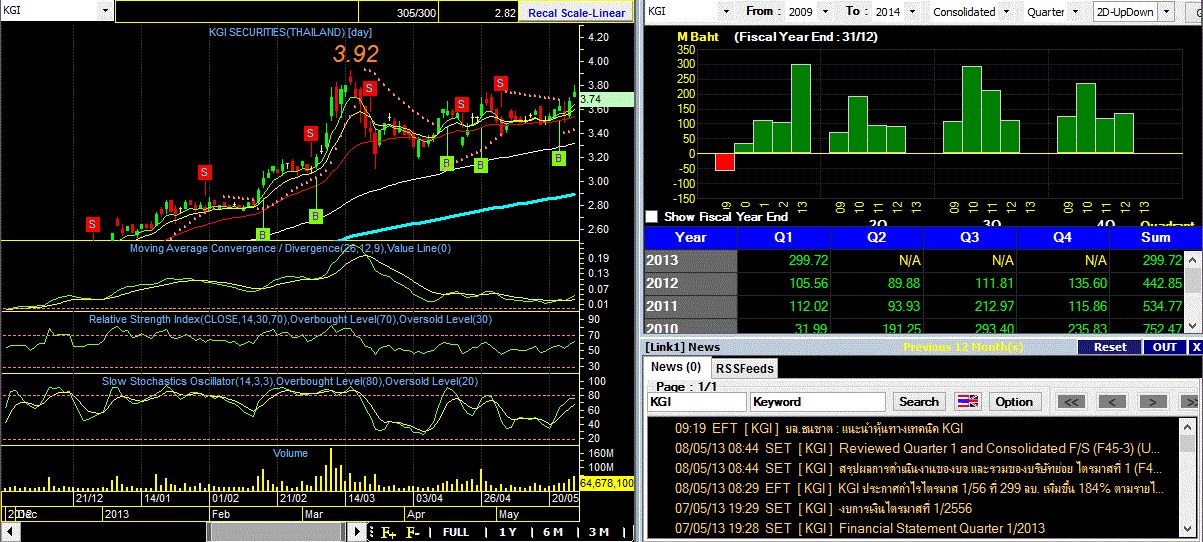This screenshot has height=542, width=1203.
Task: Open the 08:29 EFT KGI news item
Action: point(917,487)
